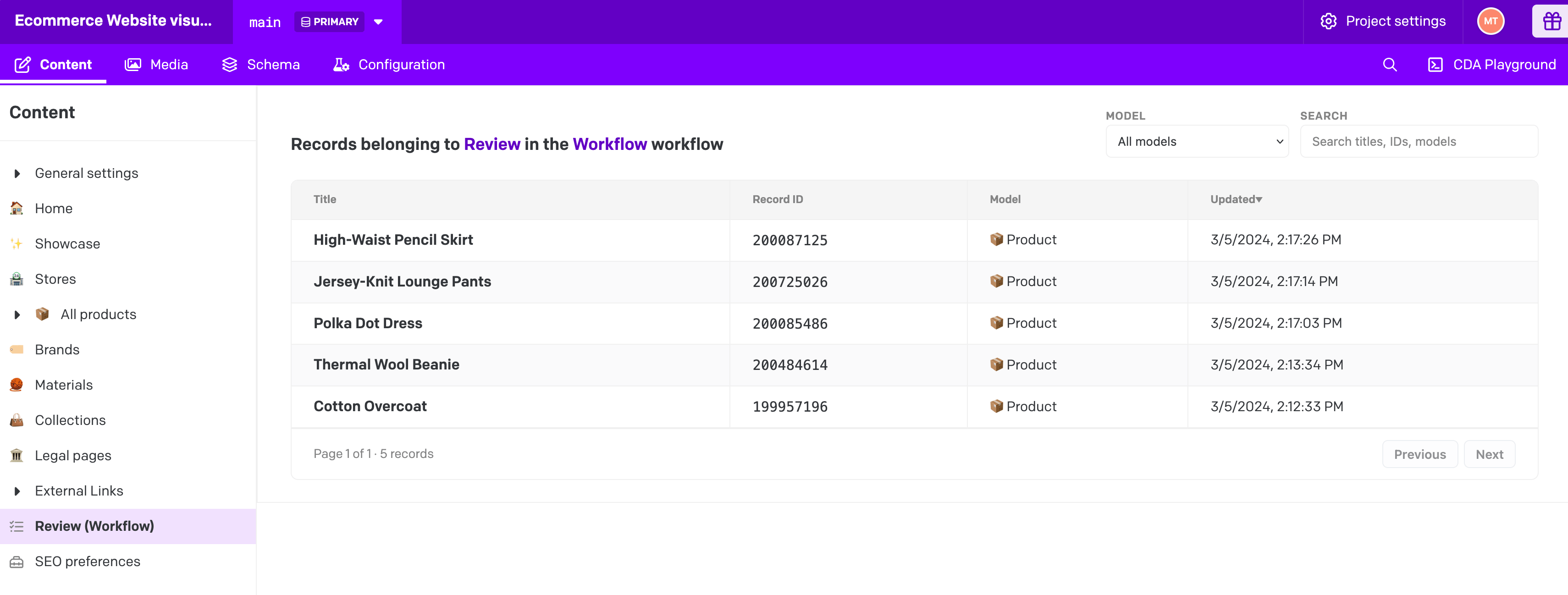Expand the External Links arrow

click(x=17, y=491)
